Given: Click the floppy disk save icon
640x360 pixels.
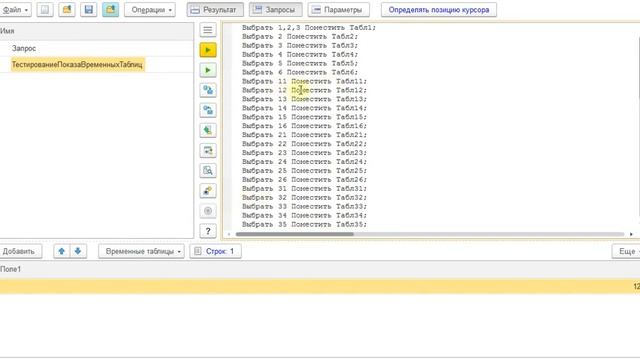Looking at the screenshot, I should pyautogui.click(x=89, y=9).
